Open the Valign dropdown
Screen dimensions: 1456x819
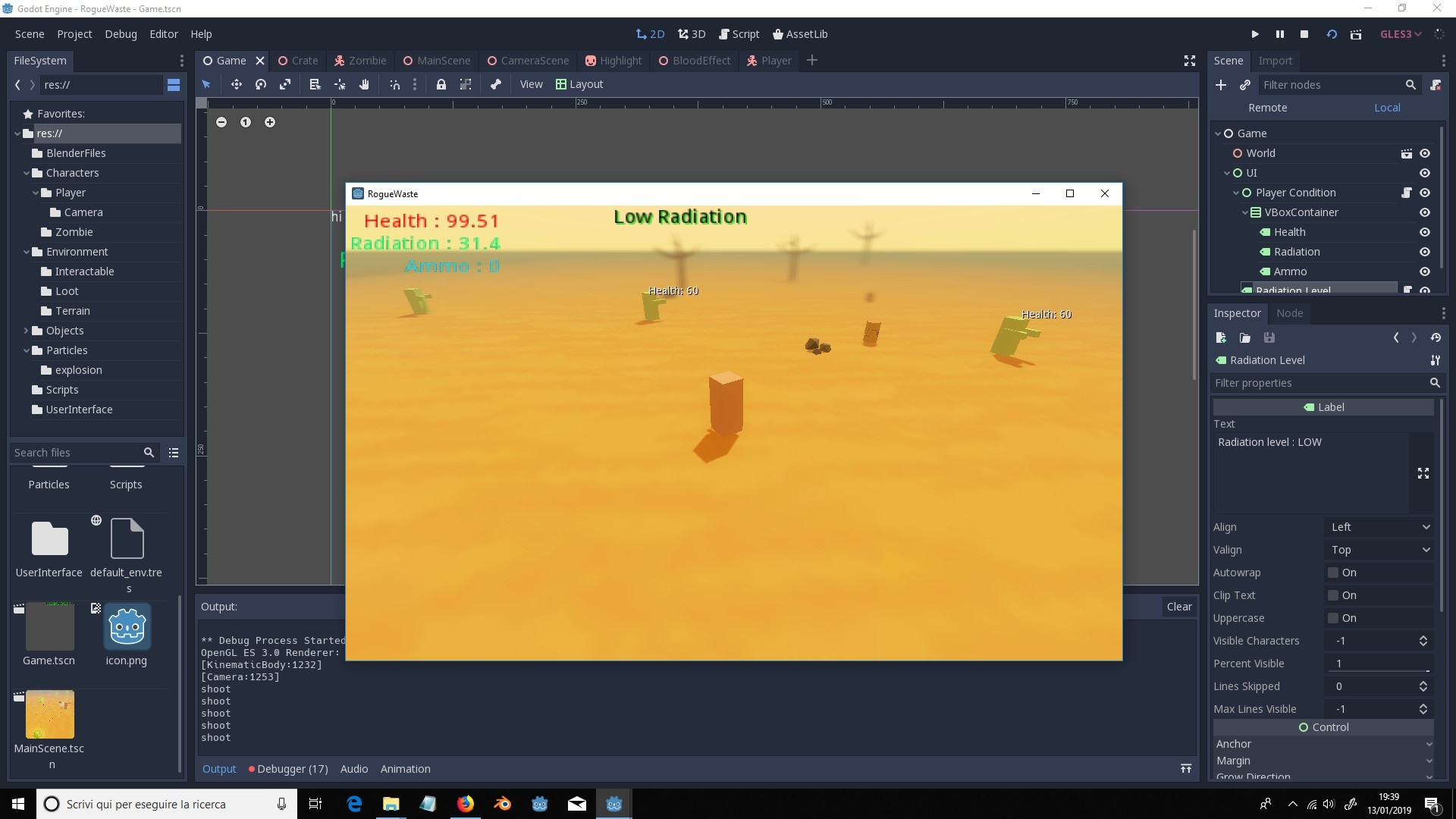(x=1379, y=550)
